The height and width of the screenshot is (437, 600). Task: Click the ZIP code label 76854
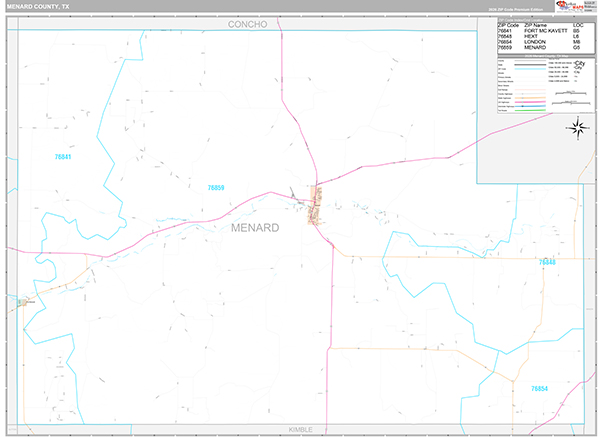click(x=539, y=388)
